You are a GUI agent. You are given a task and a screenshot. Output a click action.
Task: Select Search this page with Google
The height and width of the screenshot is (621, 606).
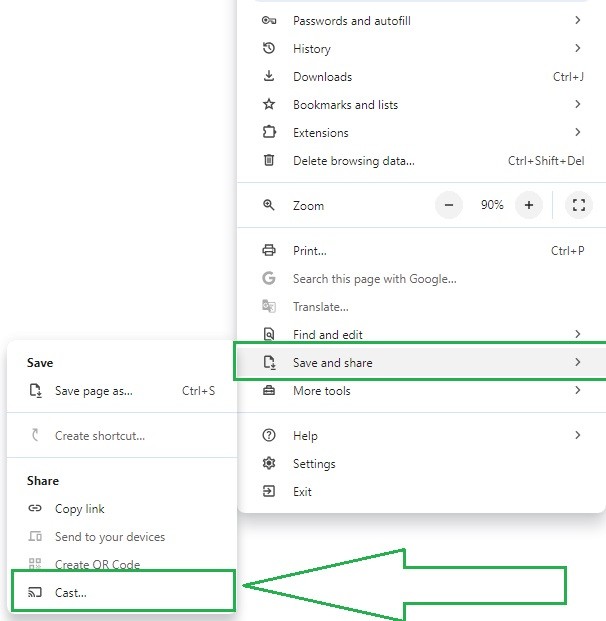point(421,278)
